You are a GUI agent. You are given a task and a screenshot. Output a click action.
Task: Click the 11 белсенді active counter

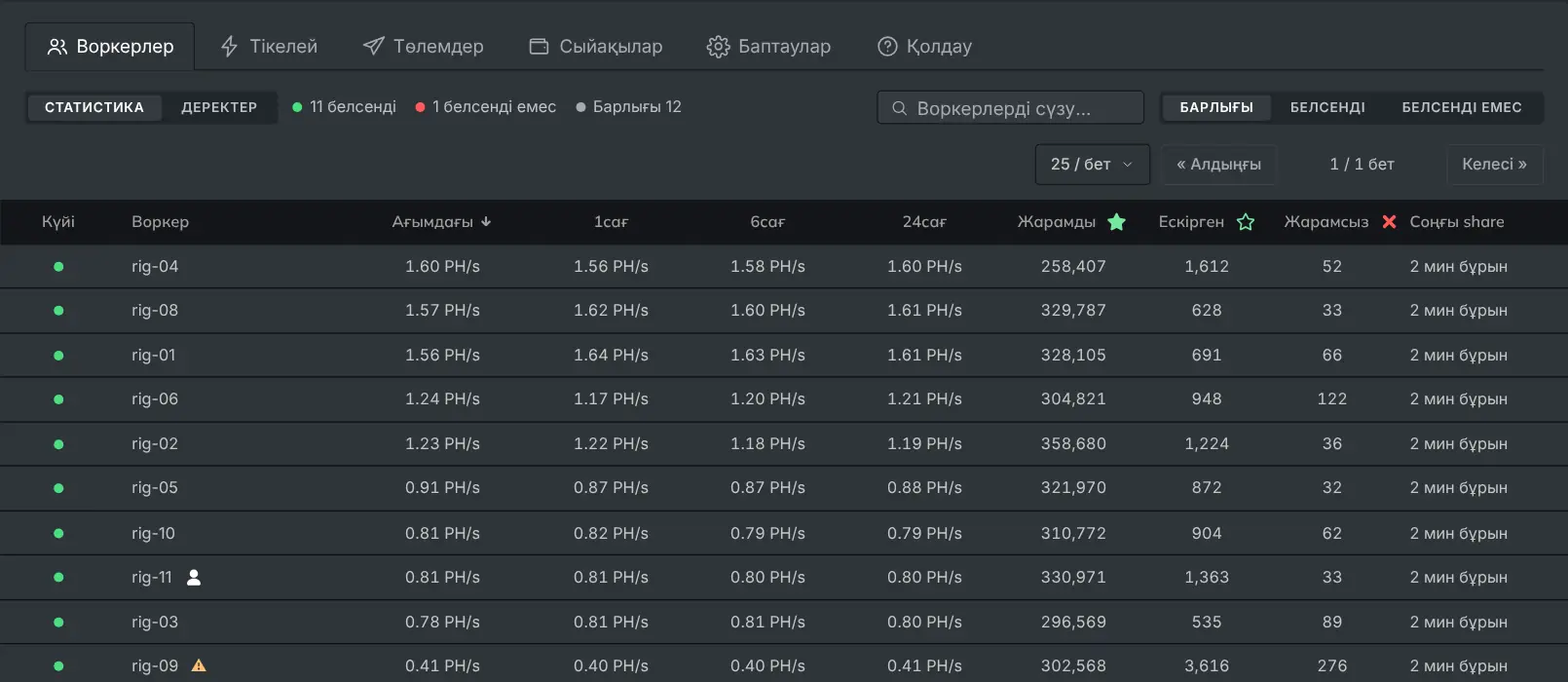[345, 107]
